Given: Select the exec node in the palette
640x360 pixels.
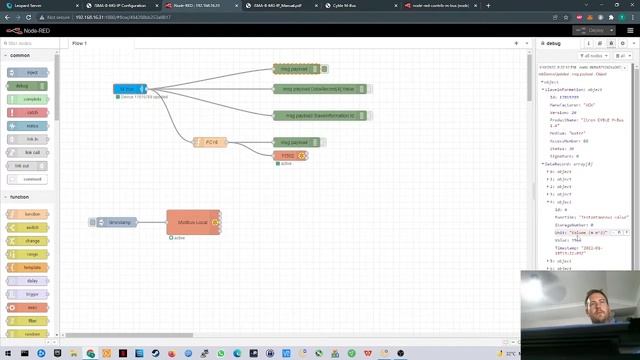Looking at the screenshot, I should point(27,307).
